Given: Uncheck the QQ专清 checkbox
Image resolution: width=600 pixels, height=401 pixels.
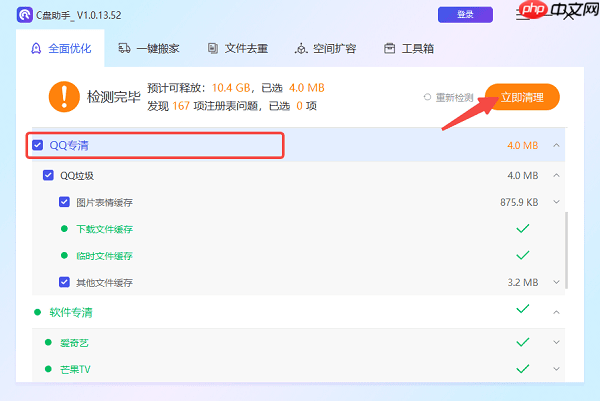Looking at the screenshot, I should click(38, 145).
